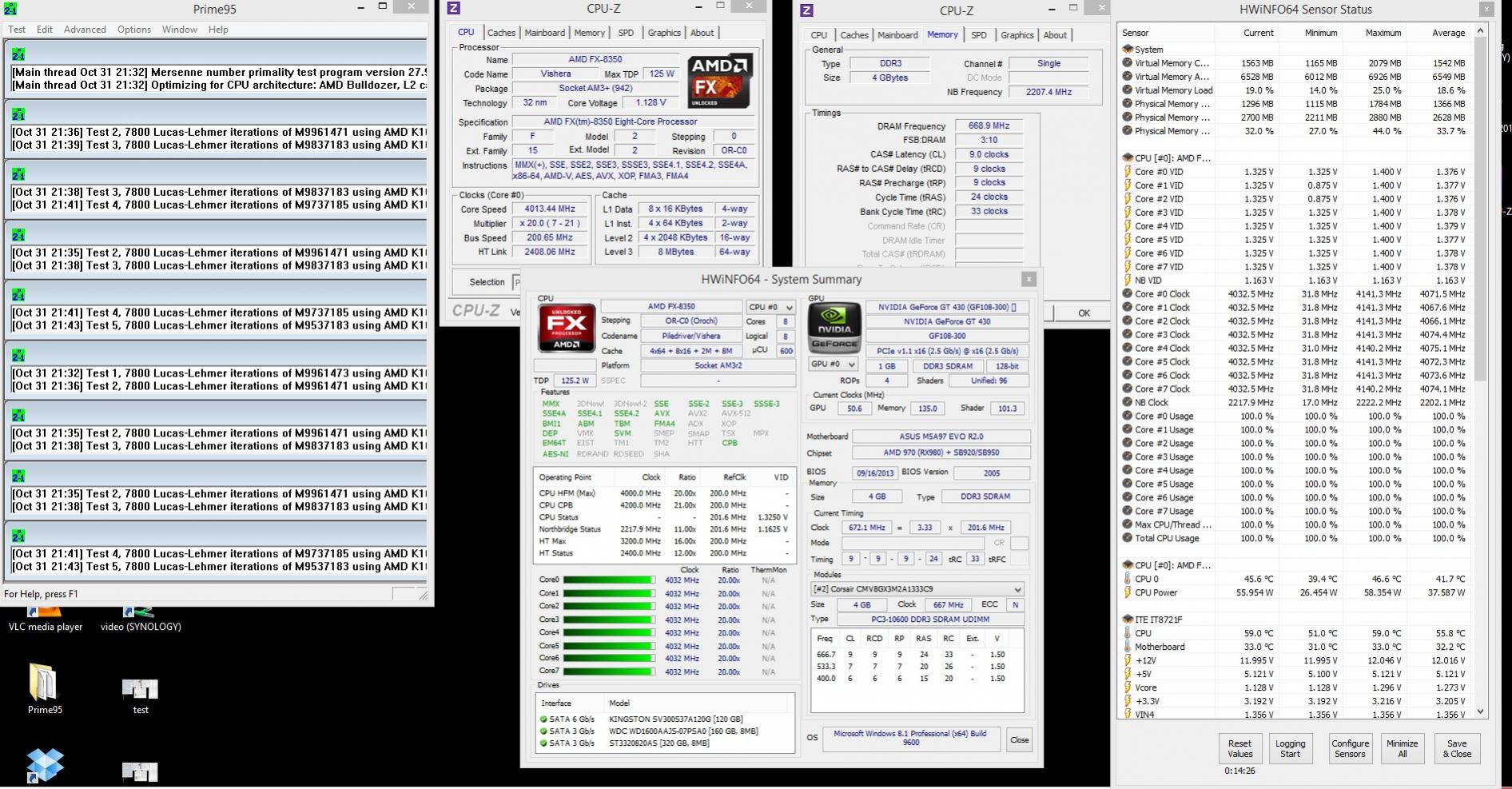Click the ITE IT8721F group icon
This screenshot has height=789, width=1512.
point(1128,620)
